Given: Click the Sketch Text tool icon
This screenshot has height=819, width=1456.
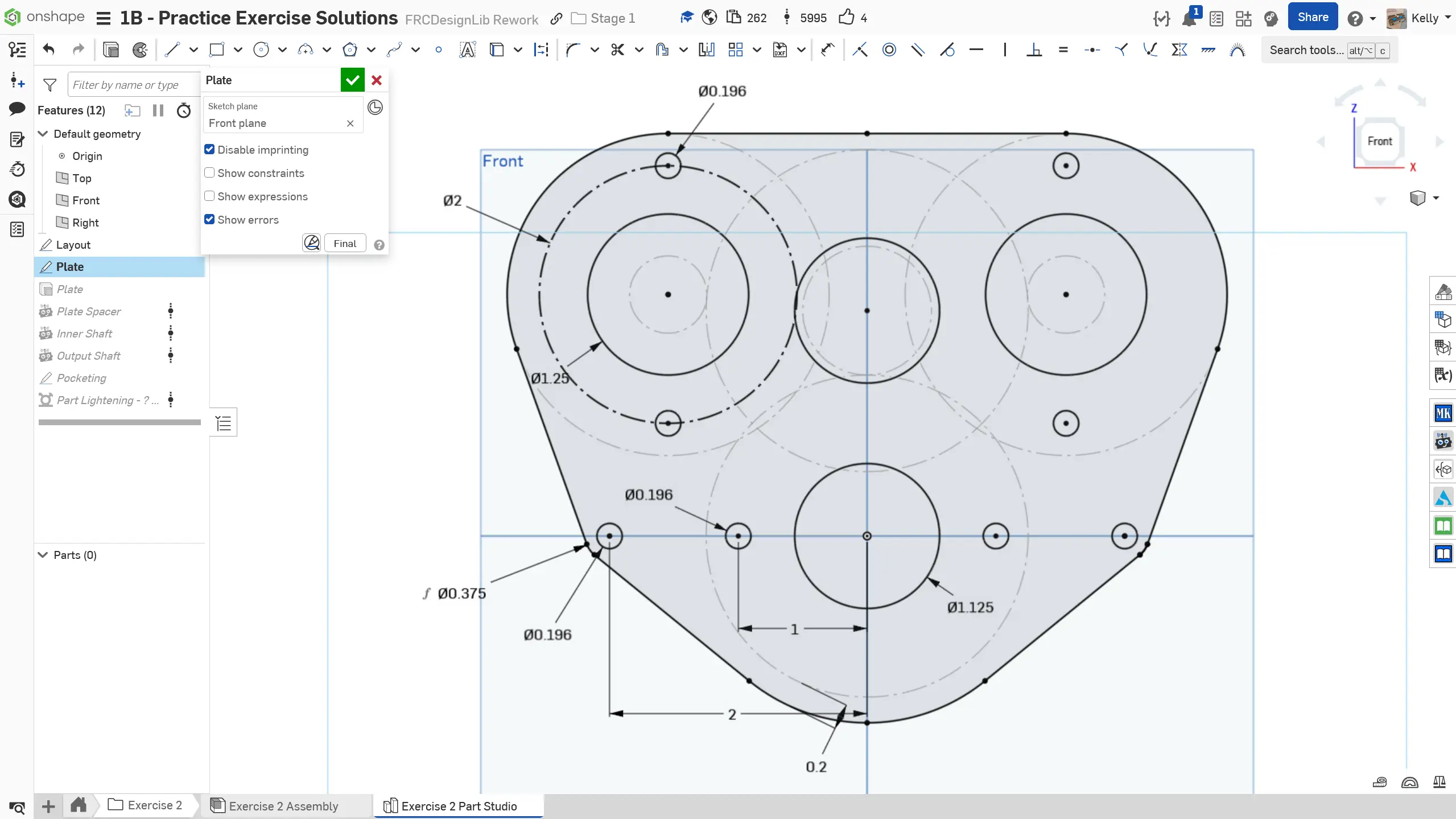Looking at the screenshot, I should (467, 50).
